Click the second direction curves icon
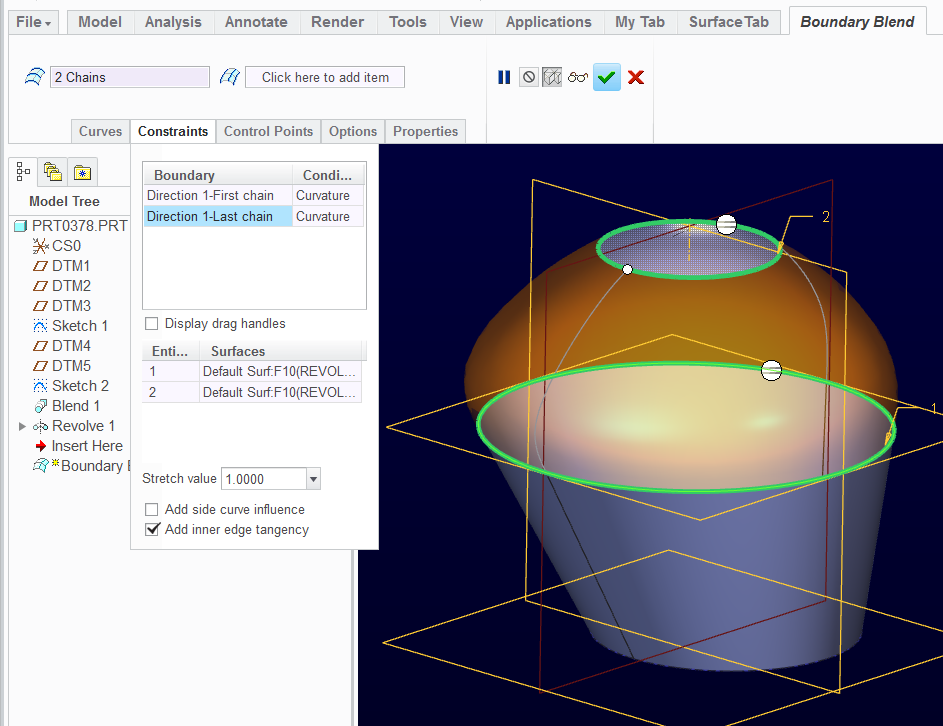 (230, 77)
